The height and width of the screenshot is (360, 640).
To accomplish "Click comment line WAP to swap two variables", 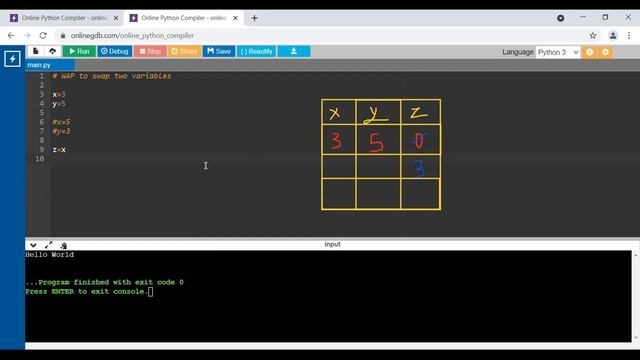I will pos(112,76).
